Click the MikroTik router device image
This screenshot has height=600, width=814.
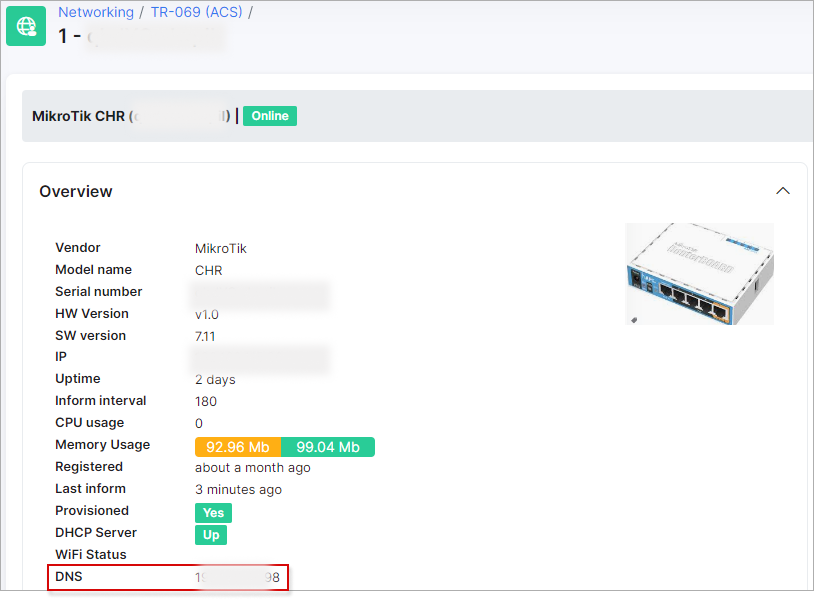tap(699, 274)
